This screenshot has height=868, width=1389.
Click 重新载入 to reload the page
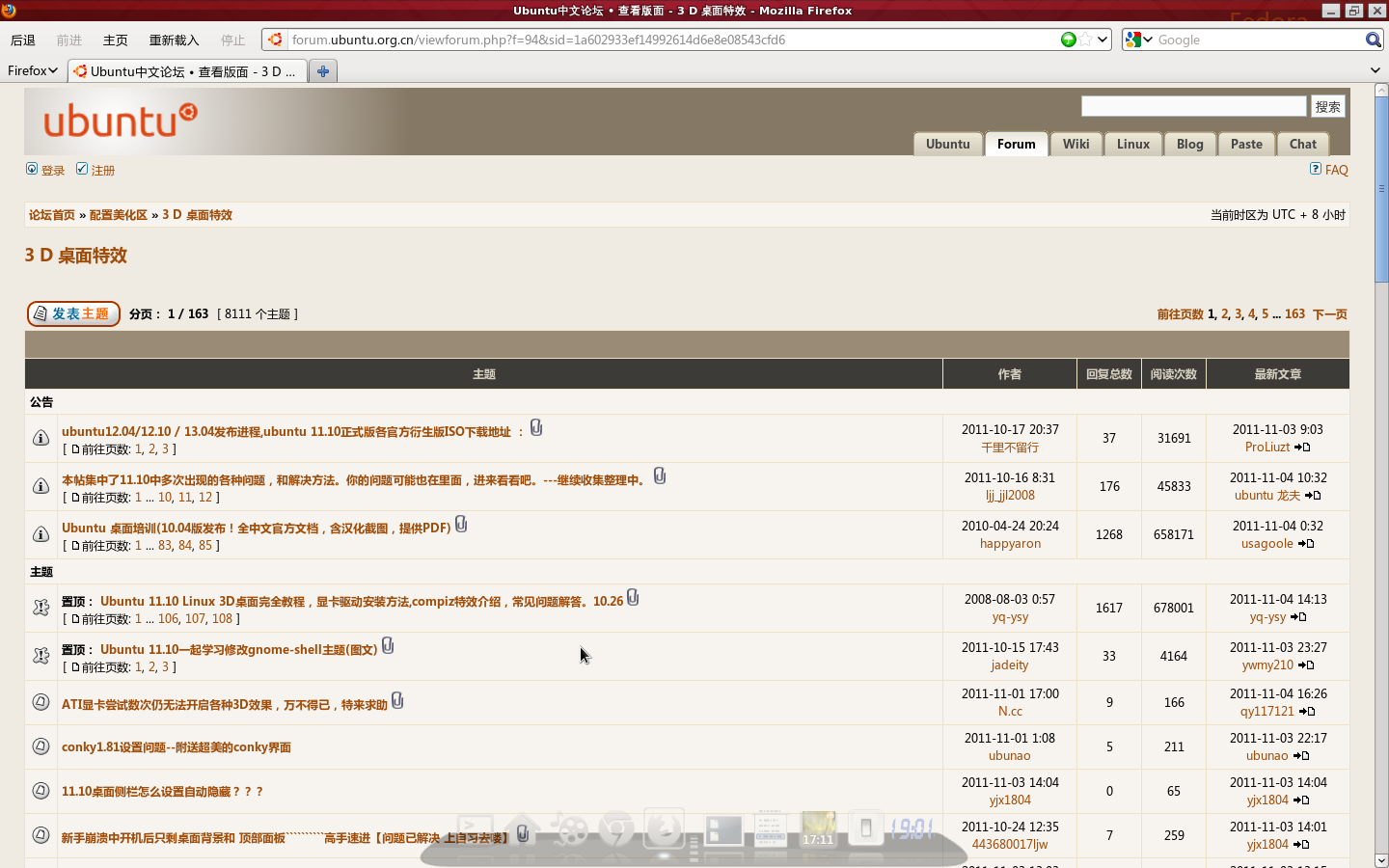click(x=175, y=40)
